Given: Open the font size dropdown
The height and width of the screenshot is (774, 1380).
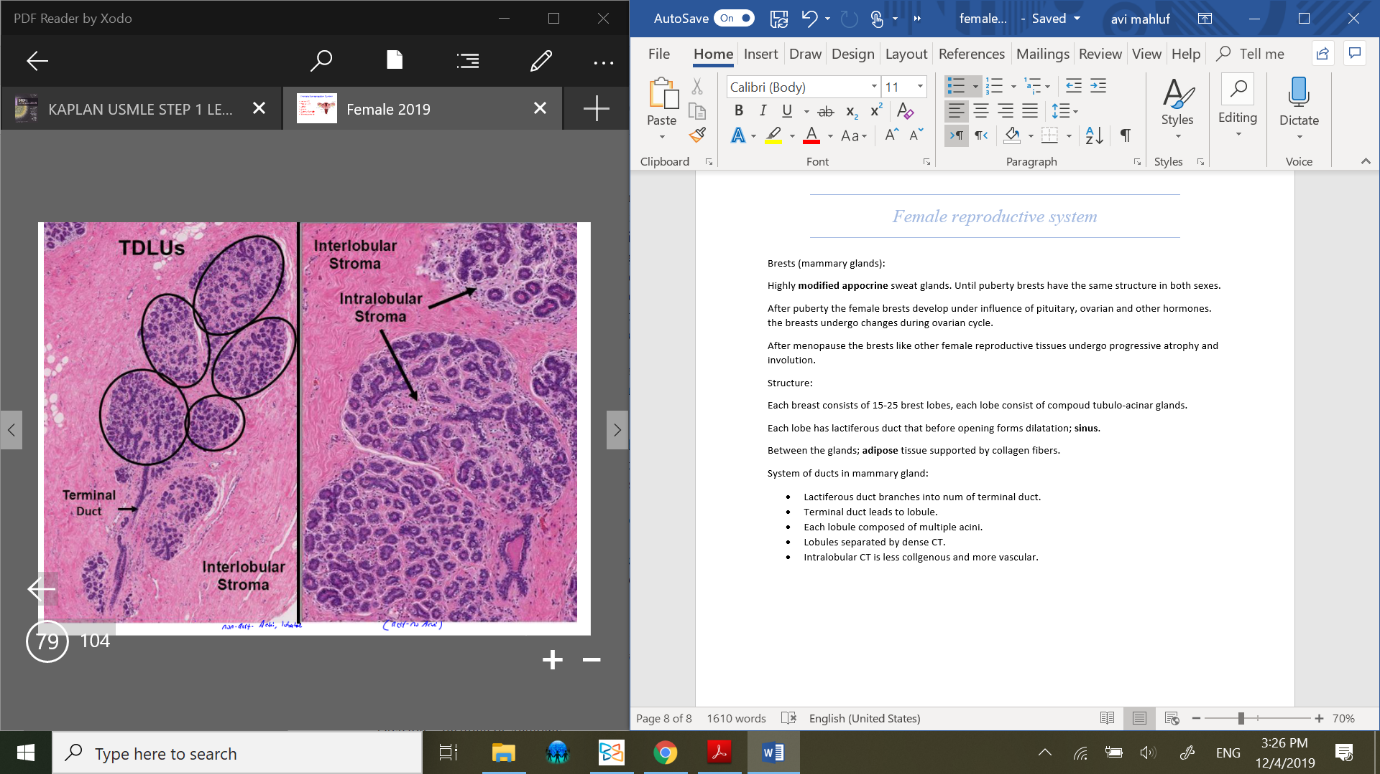Looking at the screenshot, I should coord(921,87).
